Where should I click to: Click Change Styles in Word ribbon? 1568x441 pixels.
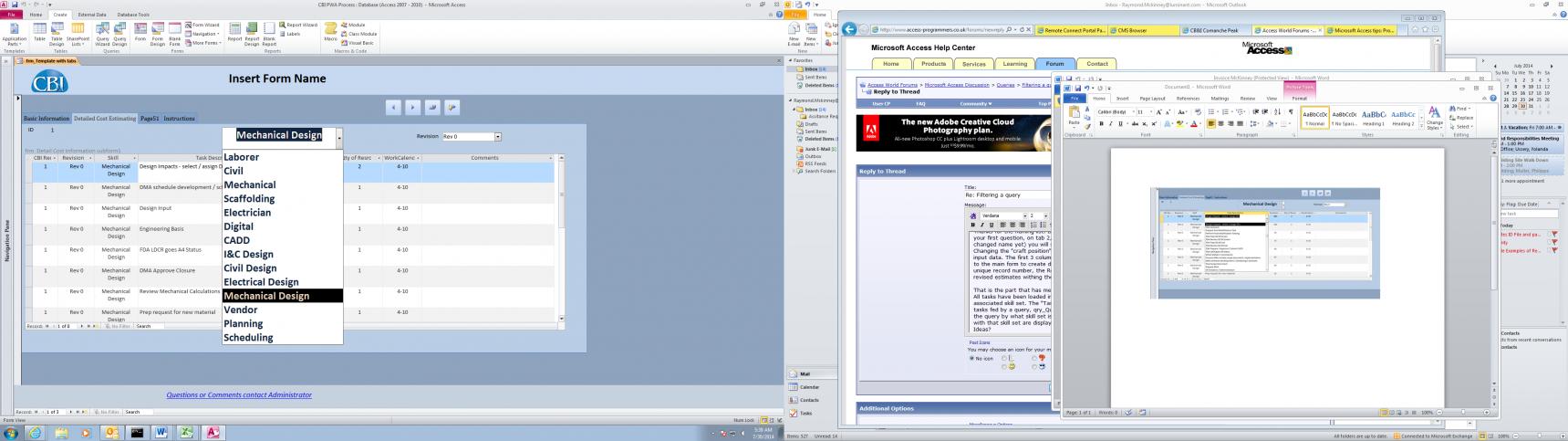point(1435,119)
